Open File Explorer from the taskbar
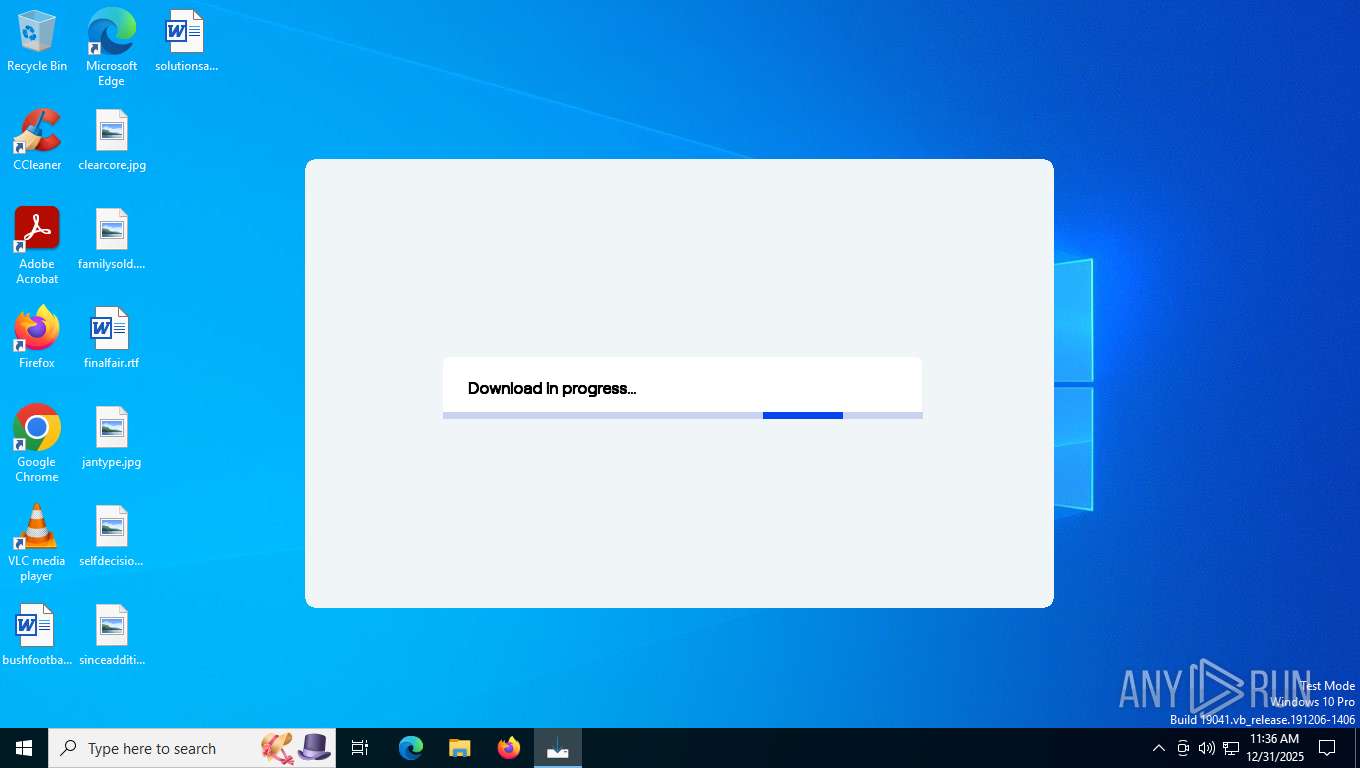The width and height of the screenshot is (1360, 768). (460, 748)
